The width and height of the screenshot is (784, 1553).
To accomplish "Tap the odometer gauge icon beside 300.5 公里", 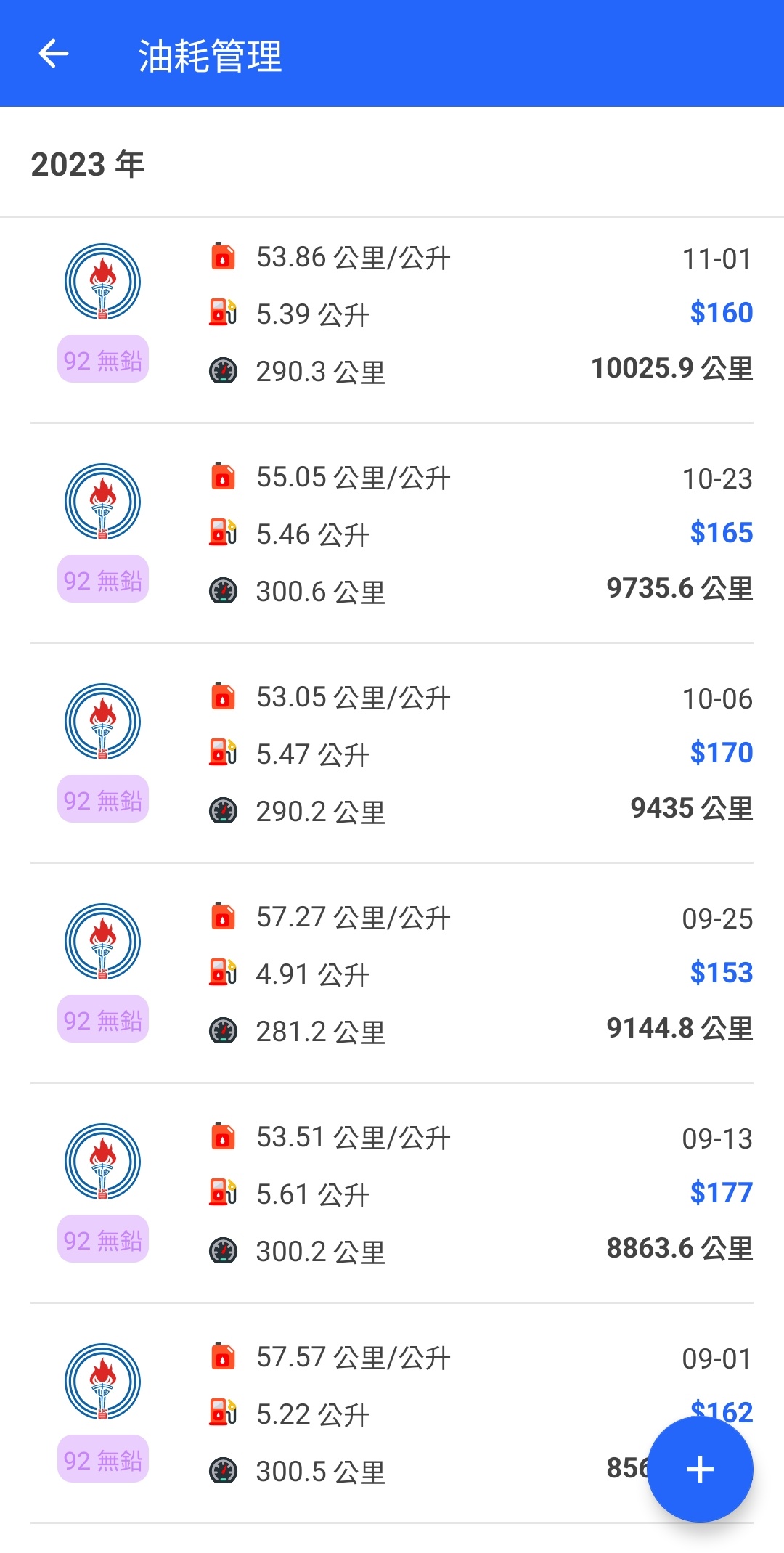I will coord(223,1471).
